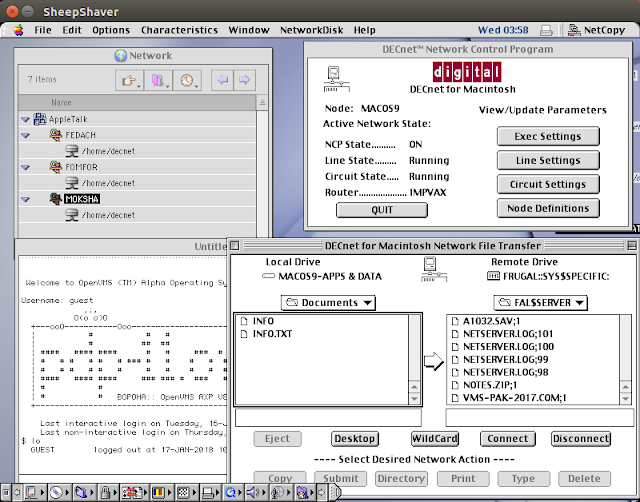The height and width of the screenshot is (502, 640).
Task: Click the Disconnect button
Action: point(581,439)
